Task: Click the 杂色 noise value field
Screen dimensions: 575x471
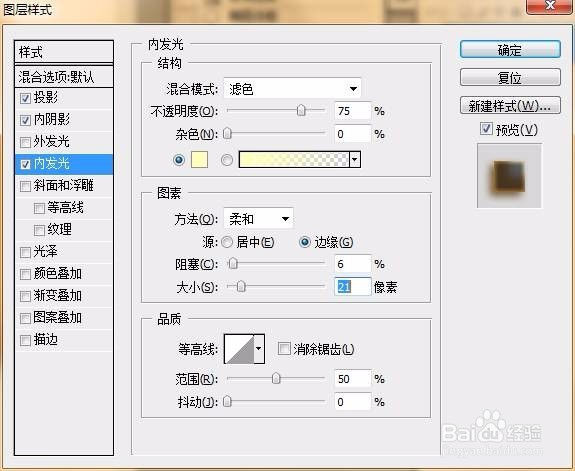Action: pyautogui.click(x=352, y=134)
